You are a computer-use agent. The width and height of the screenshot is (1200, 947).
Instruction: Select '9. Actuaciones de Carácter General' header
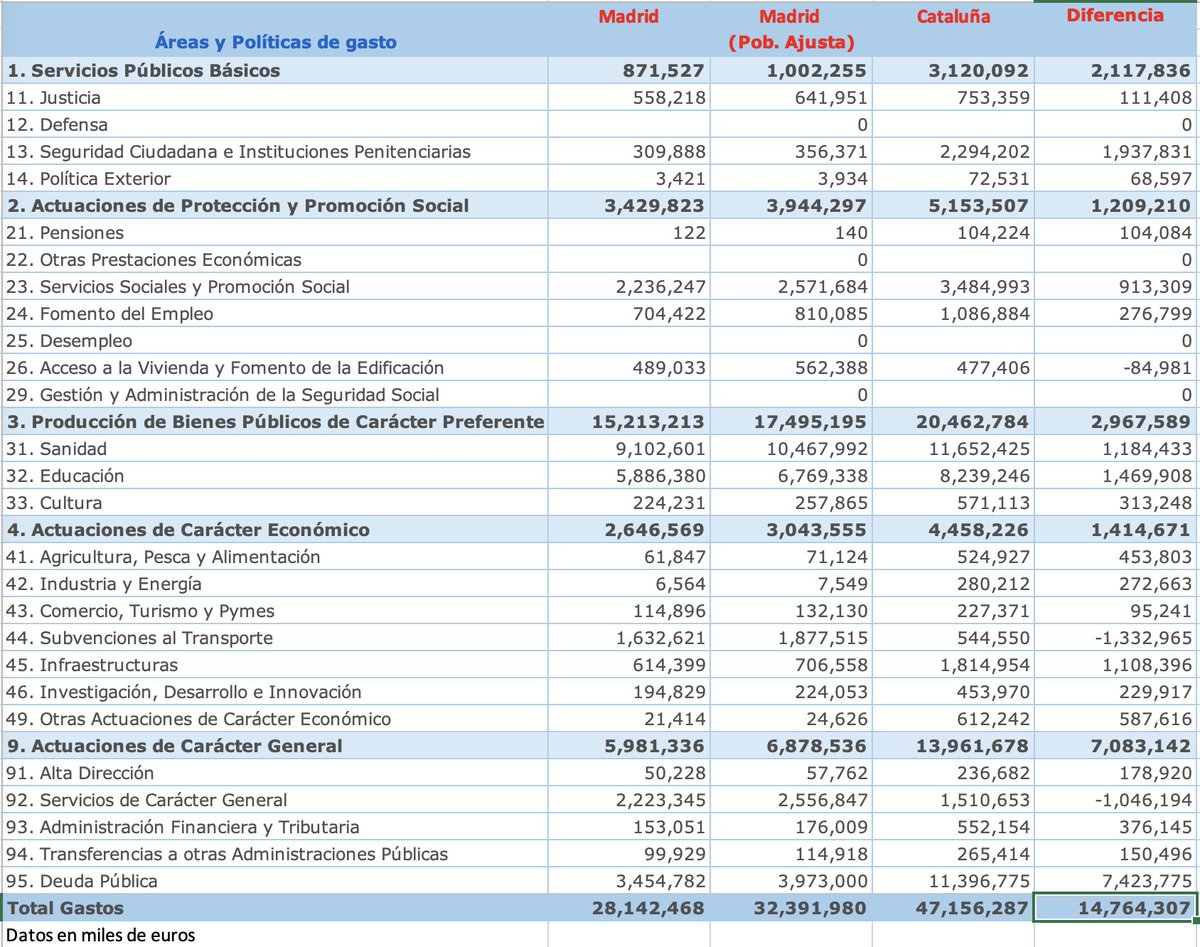174,745
